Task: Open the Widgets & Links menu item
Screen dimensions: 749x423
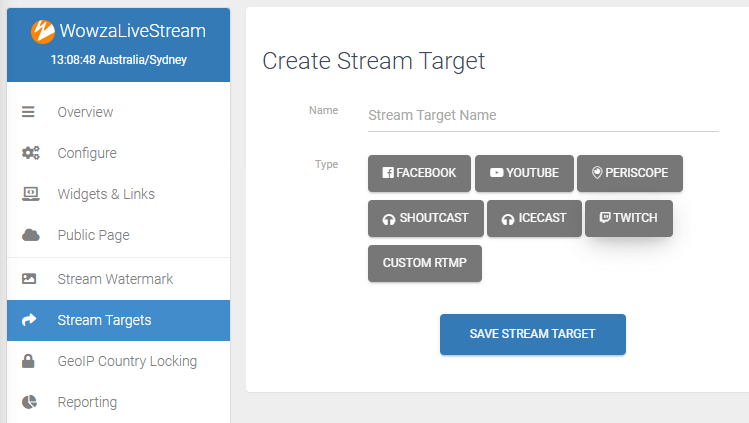Action: (x=118, y=194)
